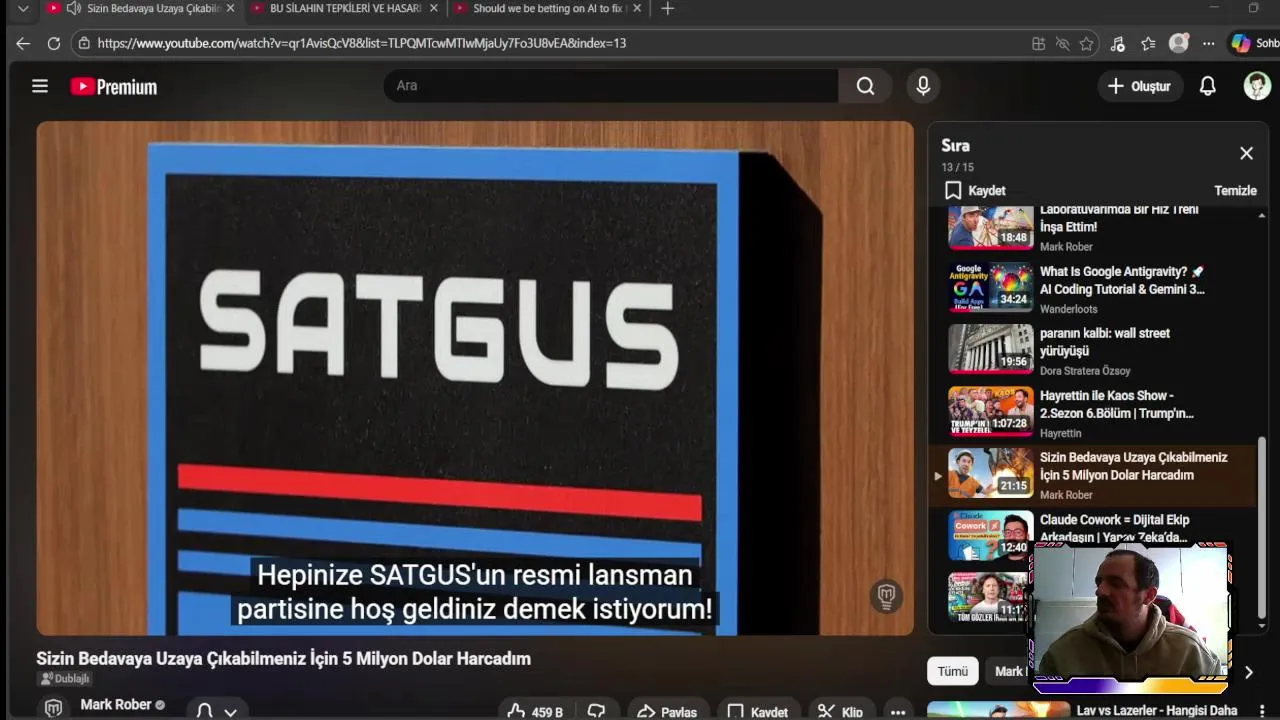Create a clip with Klip button
Screen dimensions: 1280x720
coord(841,712)
